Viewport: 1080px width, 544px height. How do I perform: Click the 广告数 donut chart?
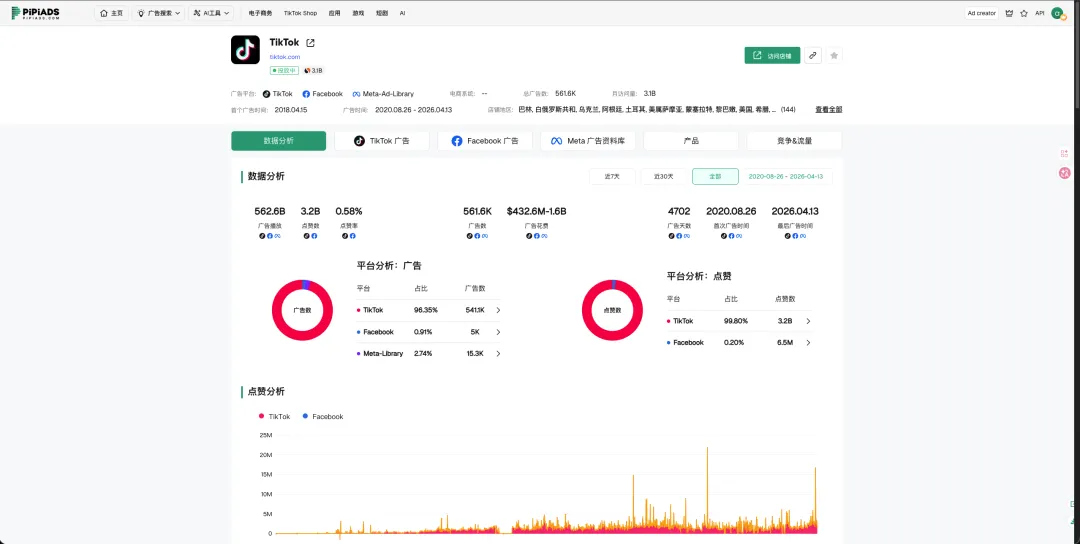[302, 310]
